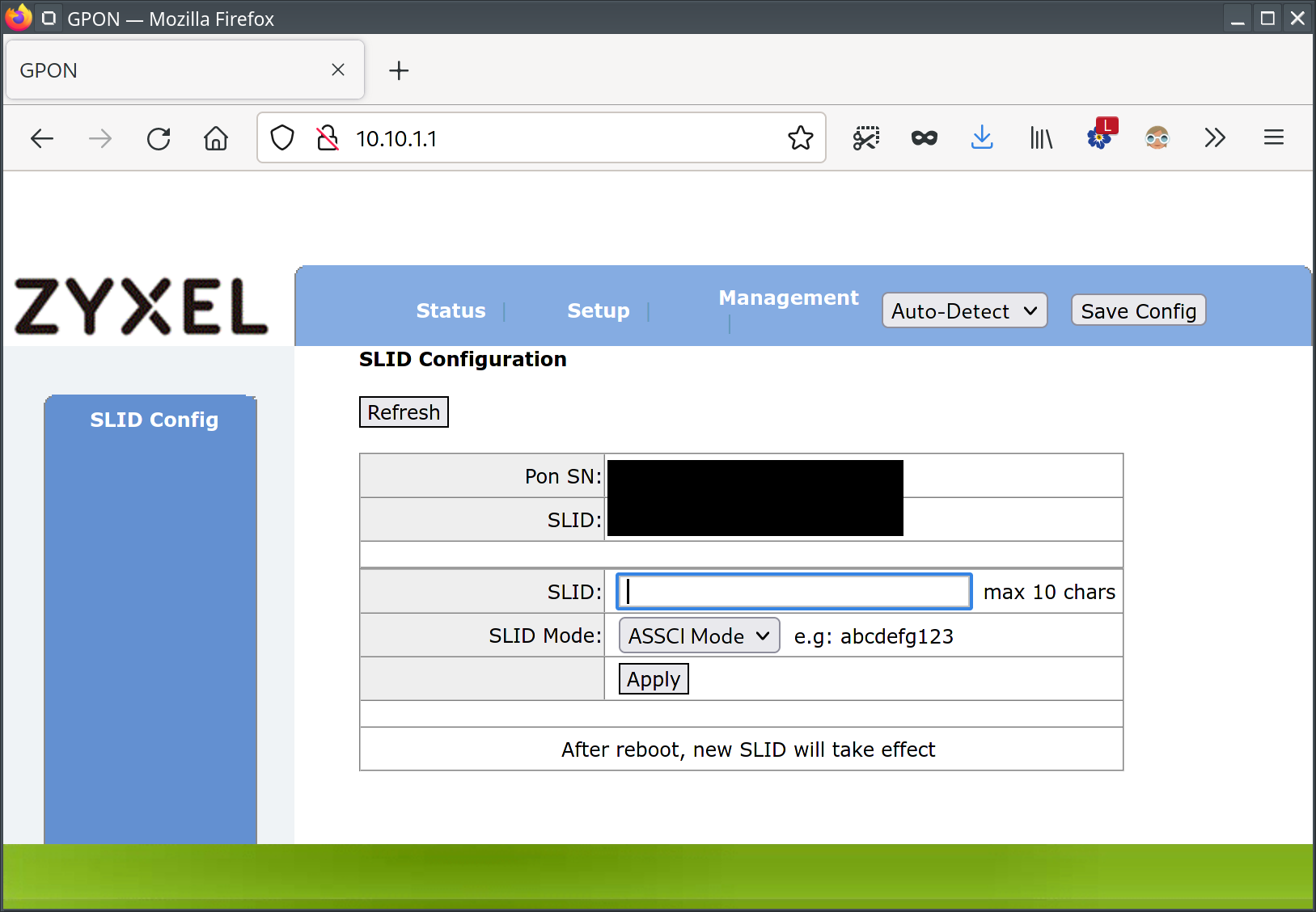Switch to the Status menu
The image size is (1316, 912).
tap(451, 311)
